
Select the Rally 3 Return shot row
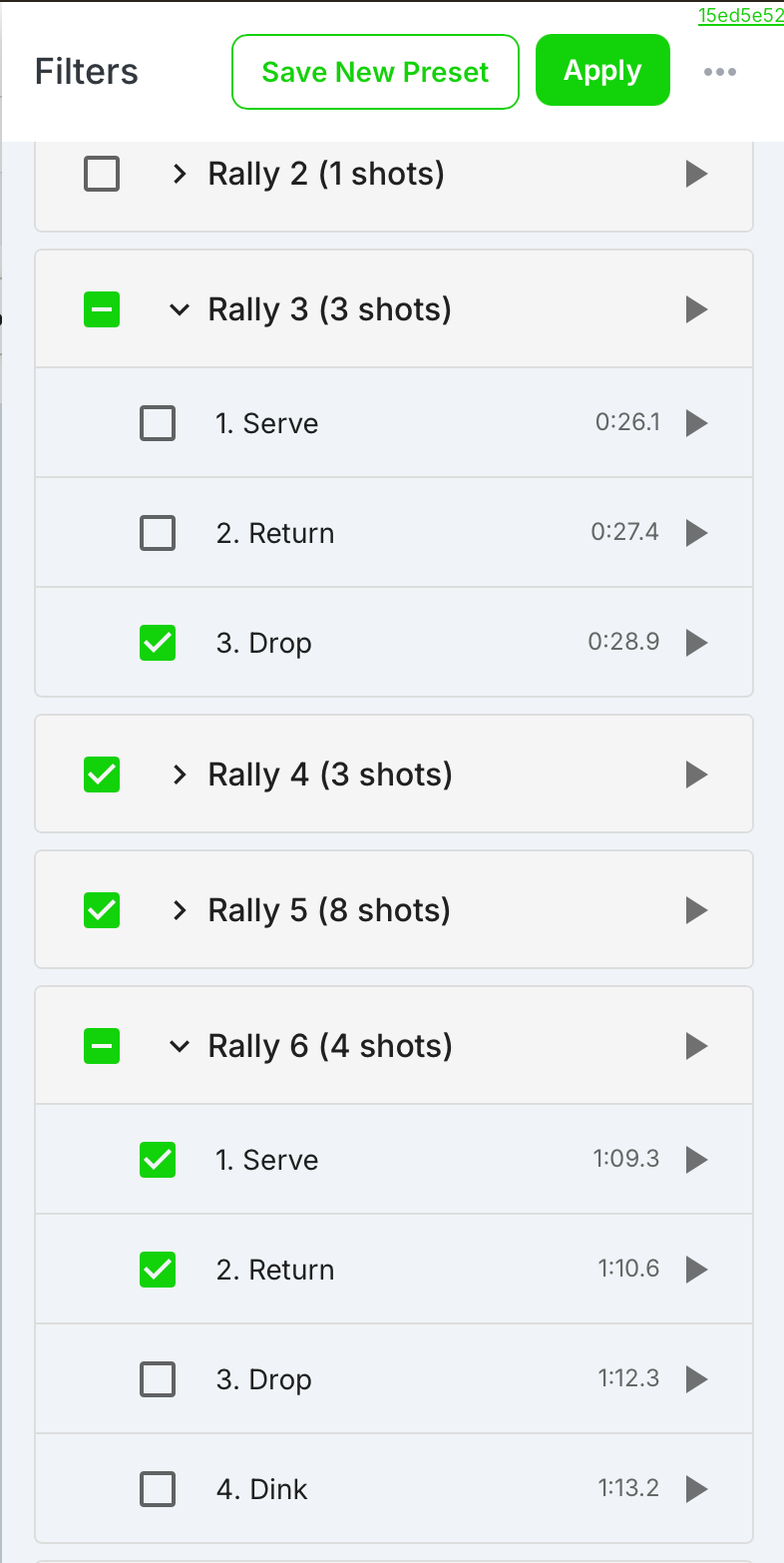coord(394,533)
